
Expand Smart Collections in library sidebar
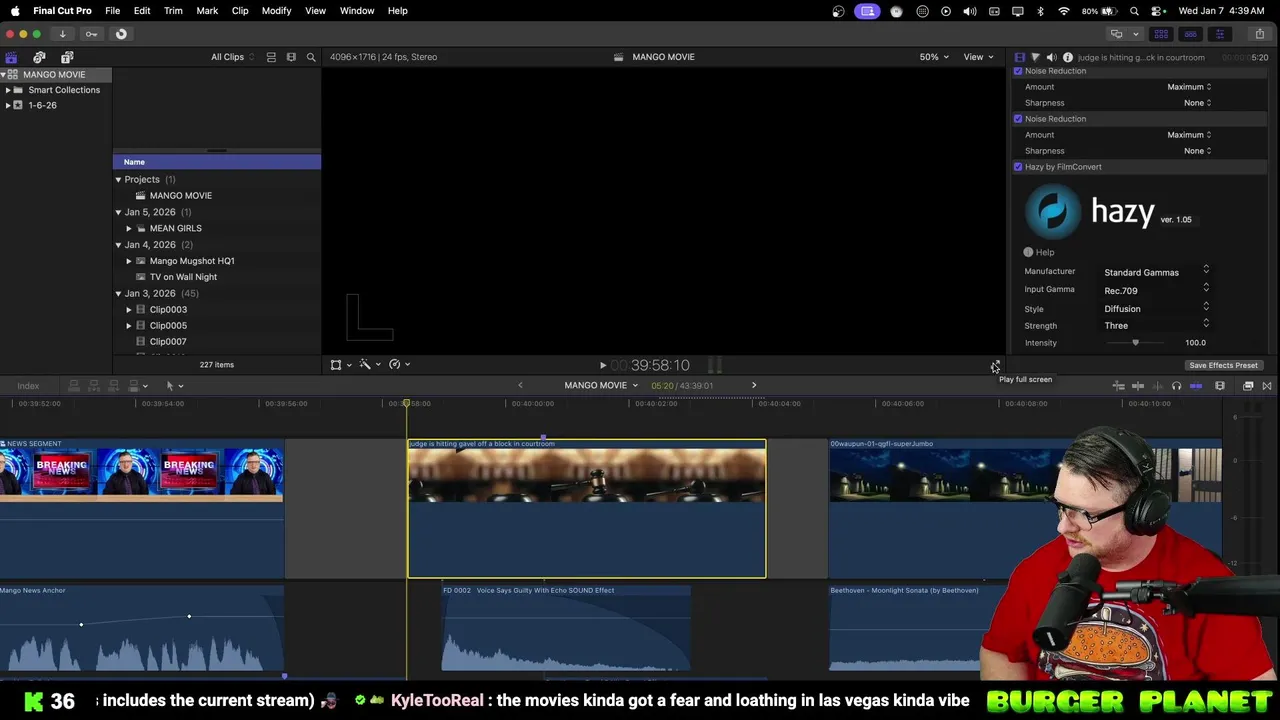(8, 90)
